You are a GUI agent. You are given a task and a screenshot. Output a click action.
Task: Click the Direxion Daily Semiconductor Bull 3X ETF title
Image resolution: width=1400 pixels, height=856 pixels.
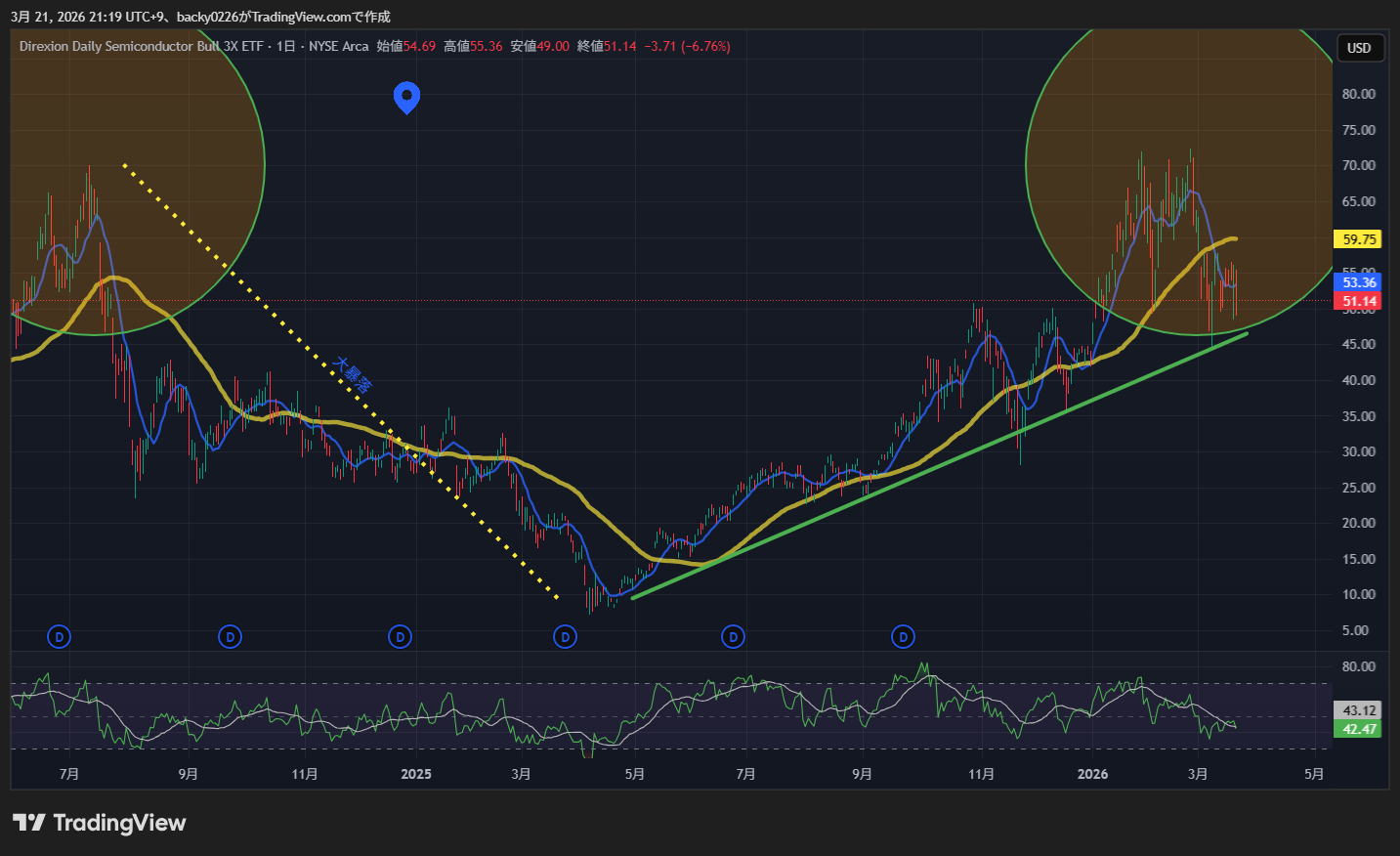tap(142, 46)
